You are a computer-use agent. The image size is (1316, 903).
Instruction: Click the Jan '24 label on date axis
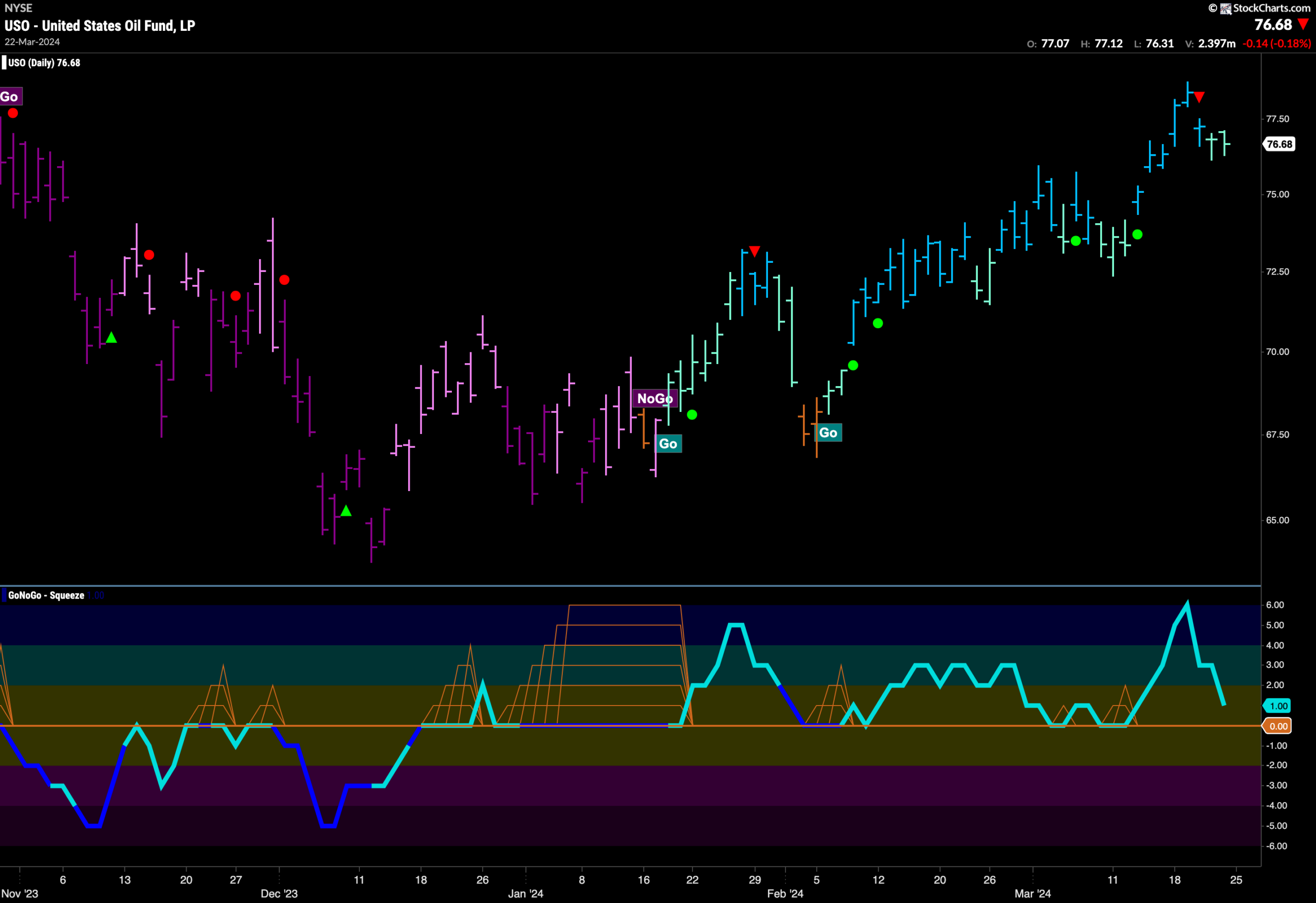[525, 893]
